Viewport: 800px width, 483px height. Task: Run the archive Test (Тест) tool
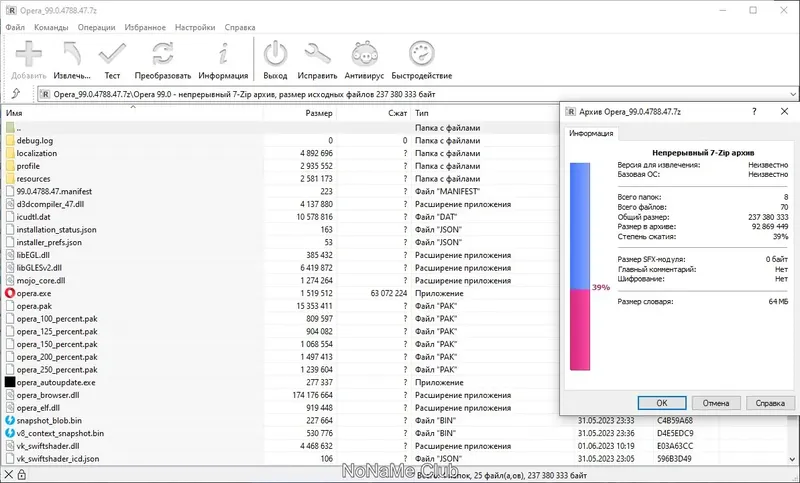(112, 54)
